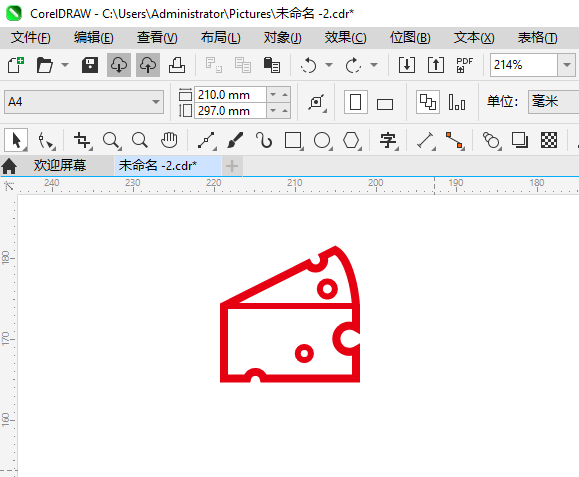Image resolution: width=579 pixels, height=477 pixels.
Task: Import a file
Action: [407, 65]
